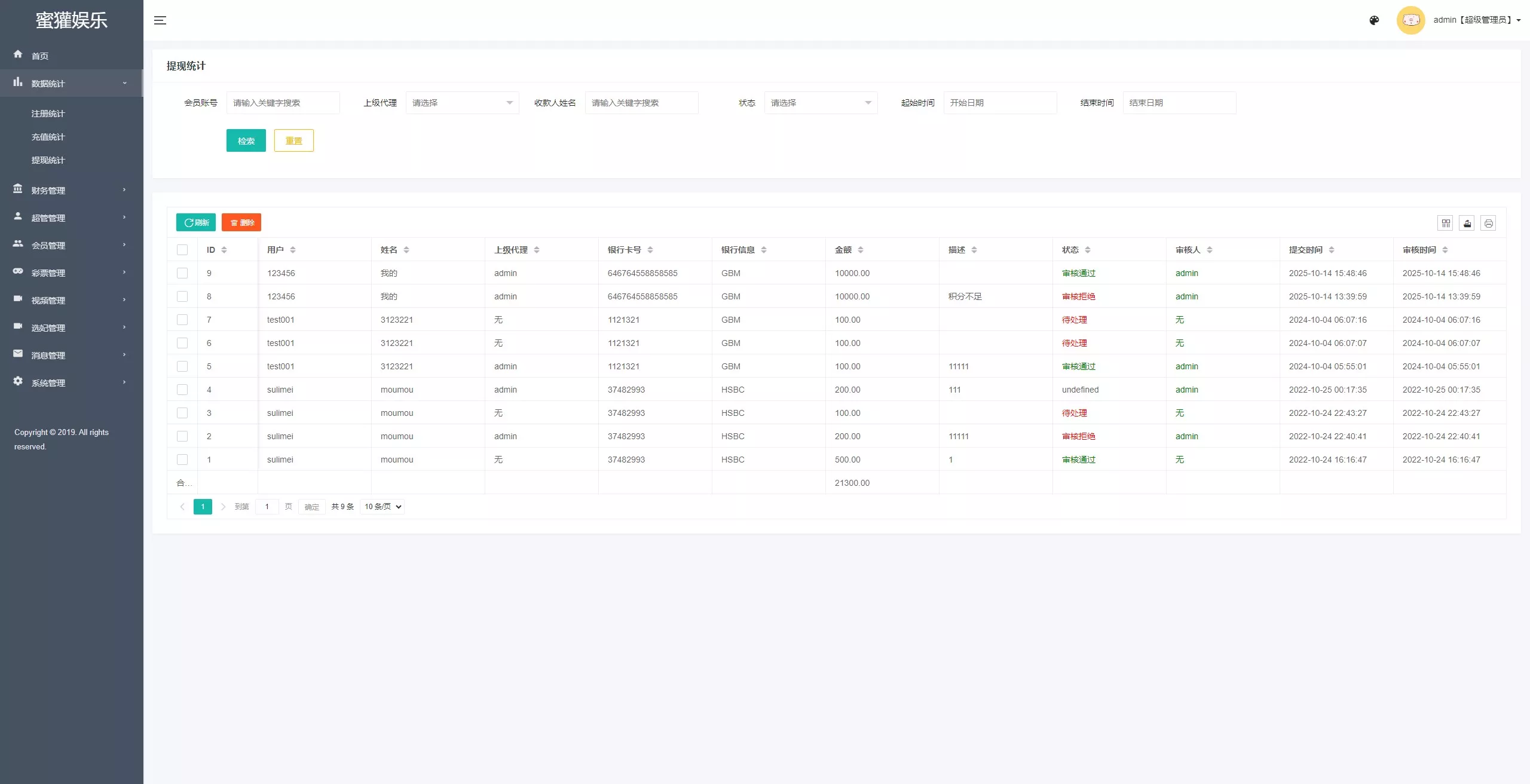The width and height of the screenshot is (1530, 784).
Task: Sort by 金额 using the column arrows
Action: (x=861, y=250)
